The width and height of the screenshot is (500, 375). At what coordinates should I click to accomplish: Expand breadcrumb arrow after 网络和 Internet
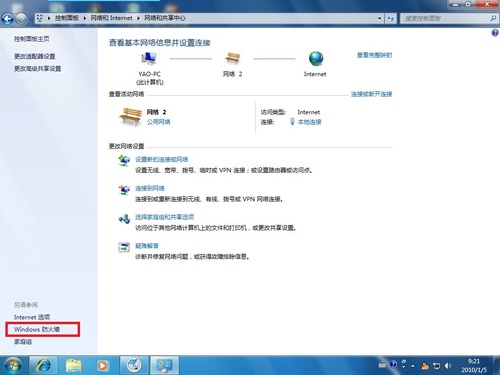[x=138, y=18]
